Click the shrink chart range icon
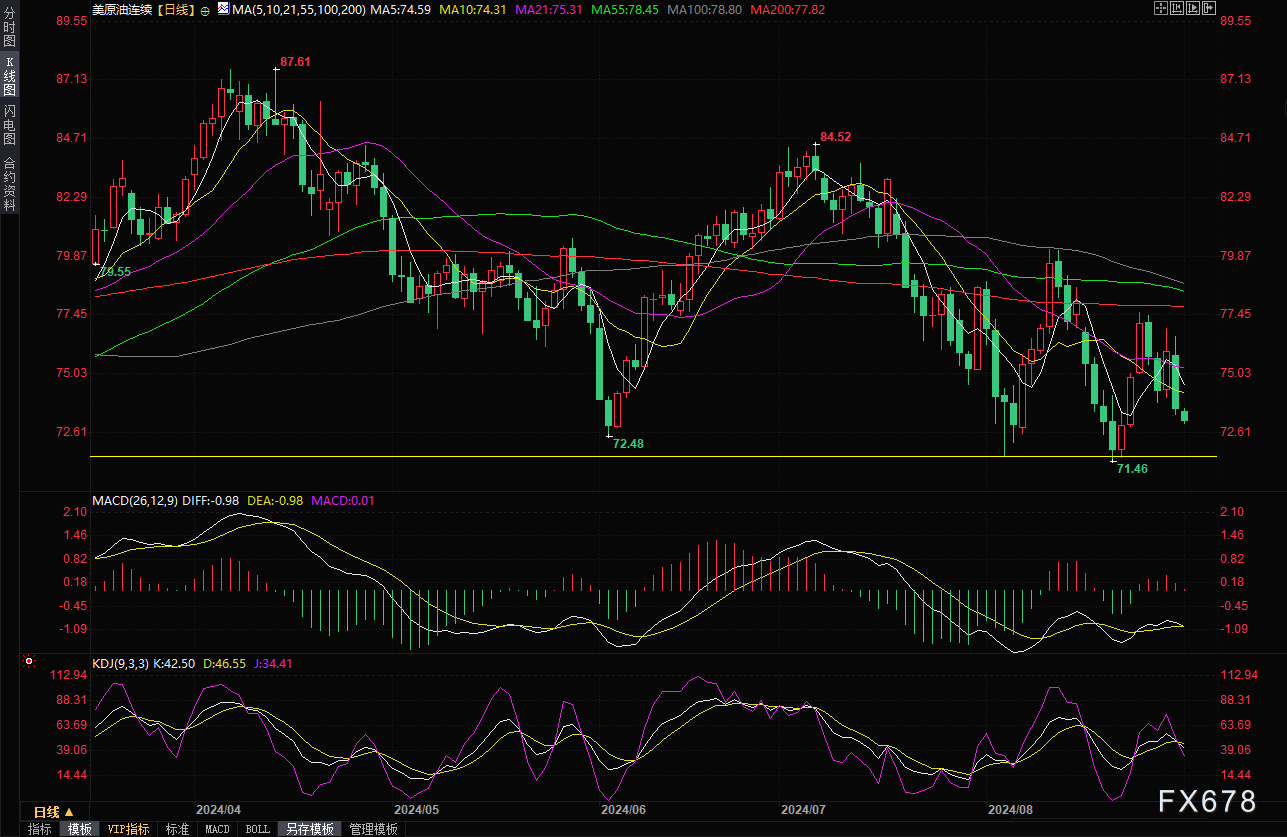This screenshot has height=837, width=1287. pos(1177,8)
